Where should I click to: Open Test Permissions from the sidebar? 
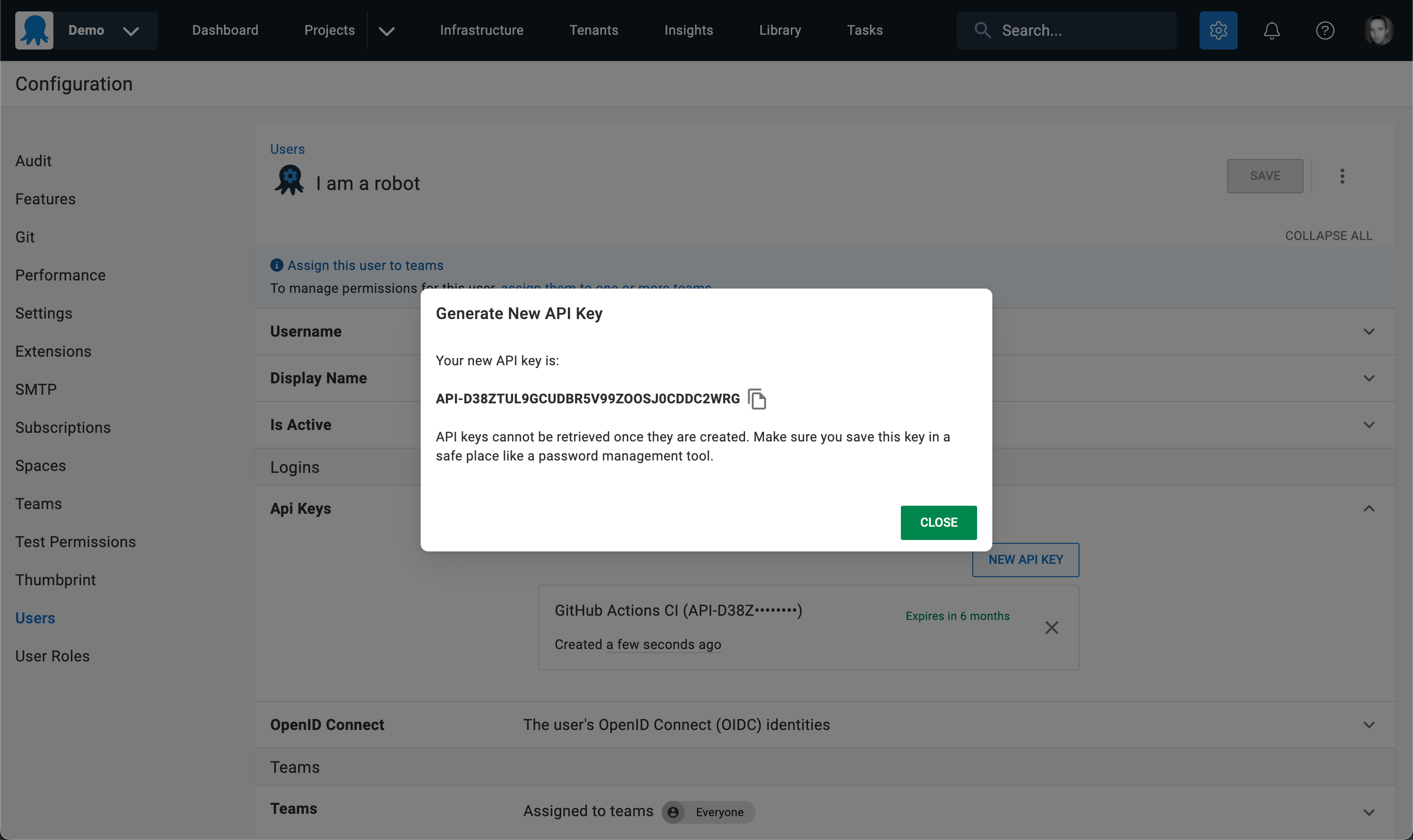tap(75, 541)
